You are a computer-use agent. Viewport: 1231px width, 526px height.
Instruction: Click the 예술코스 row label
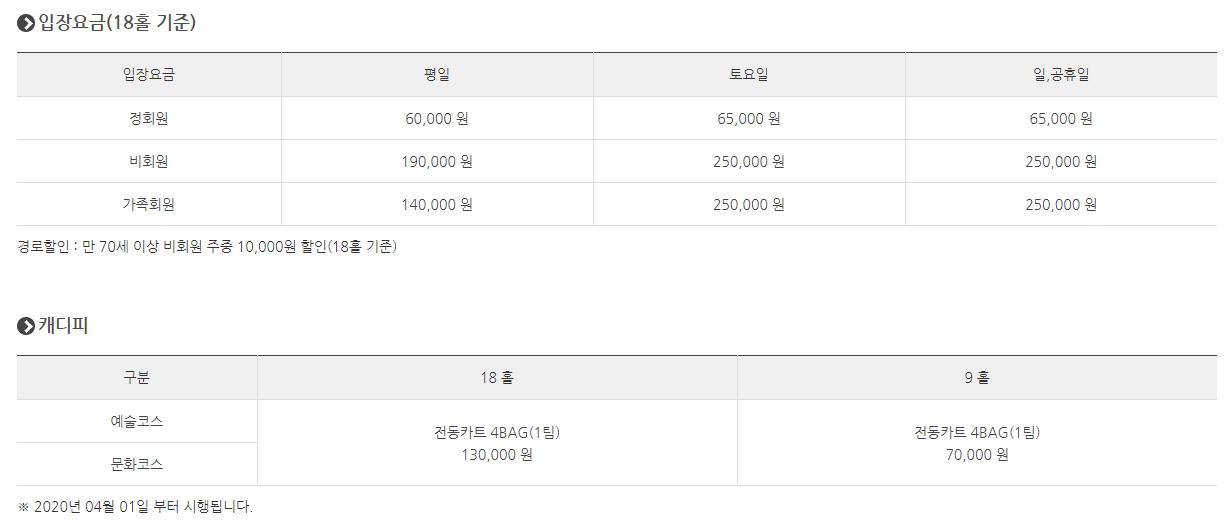tap(137, 421)
